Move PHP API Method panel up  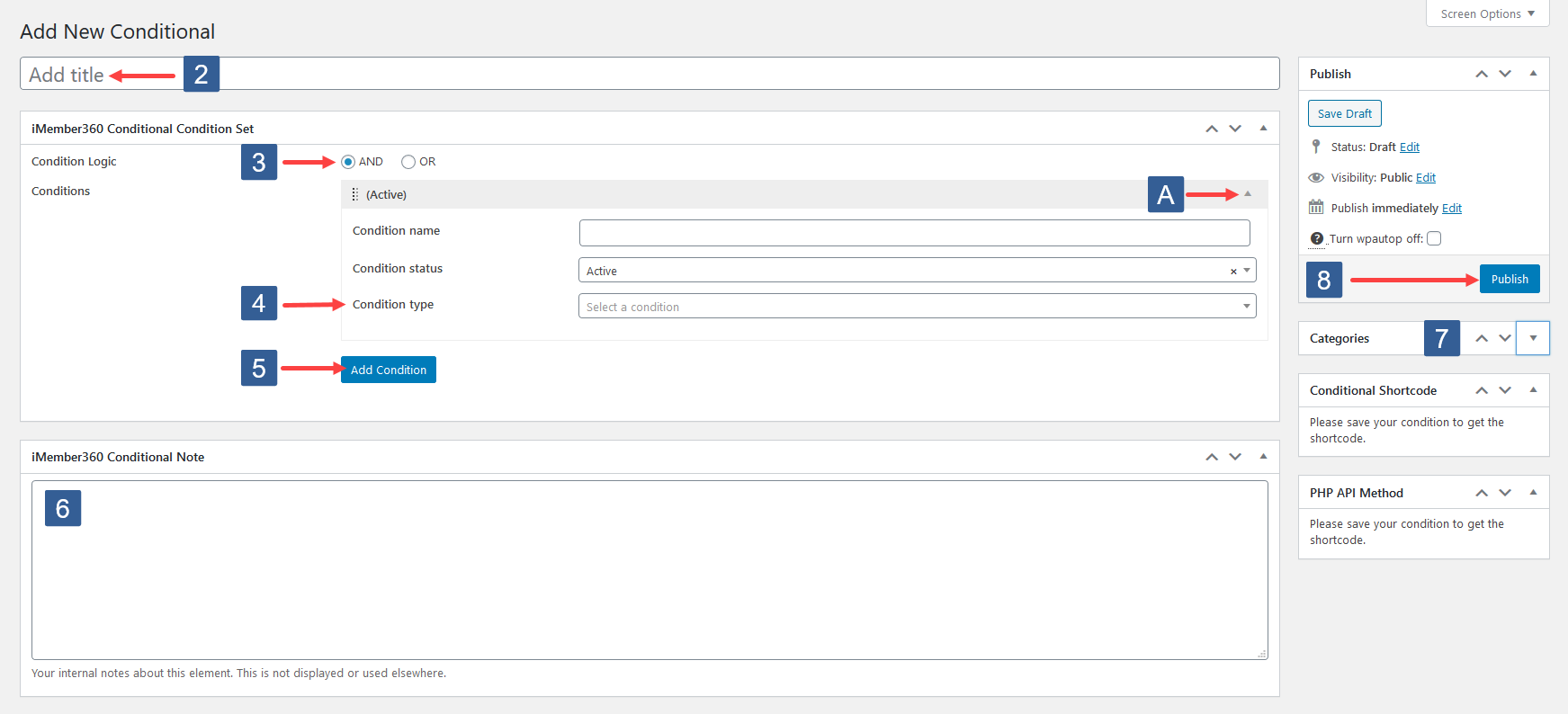click(1482, 493)
